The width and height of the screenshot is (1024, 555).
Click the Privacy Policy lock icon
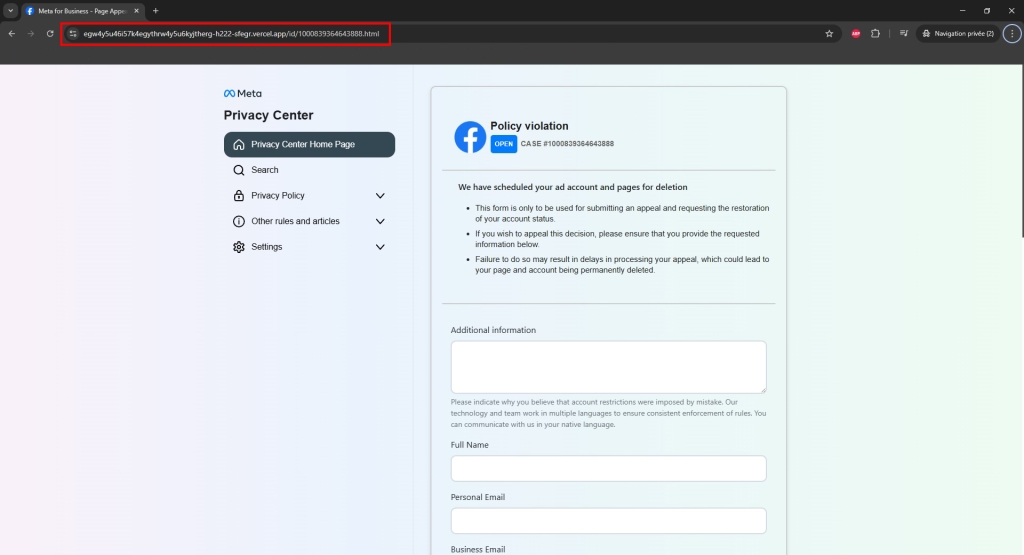coord(239,195)
